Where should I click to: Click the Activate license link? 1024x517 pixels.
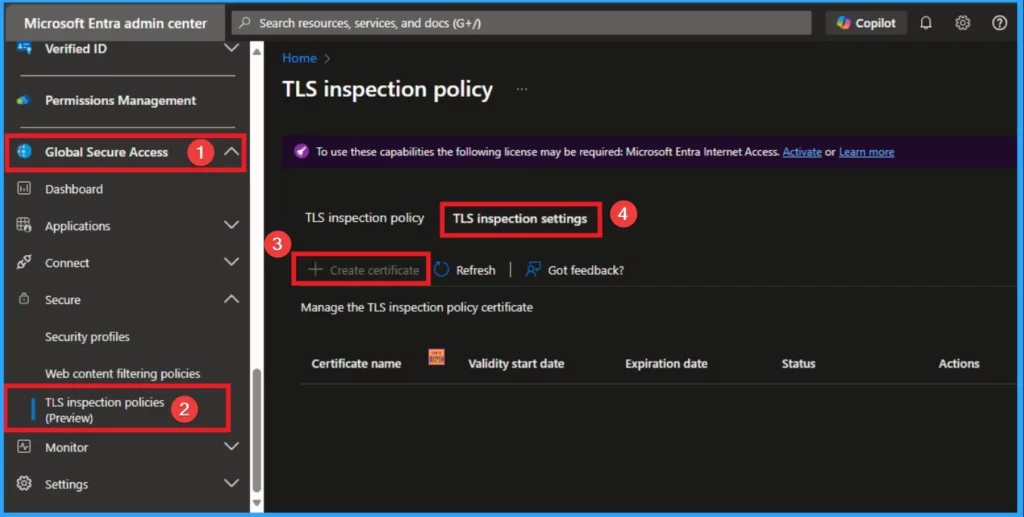[802, 151]
